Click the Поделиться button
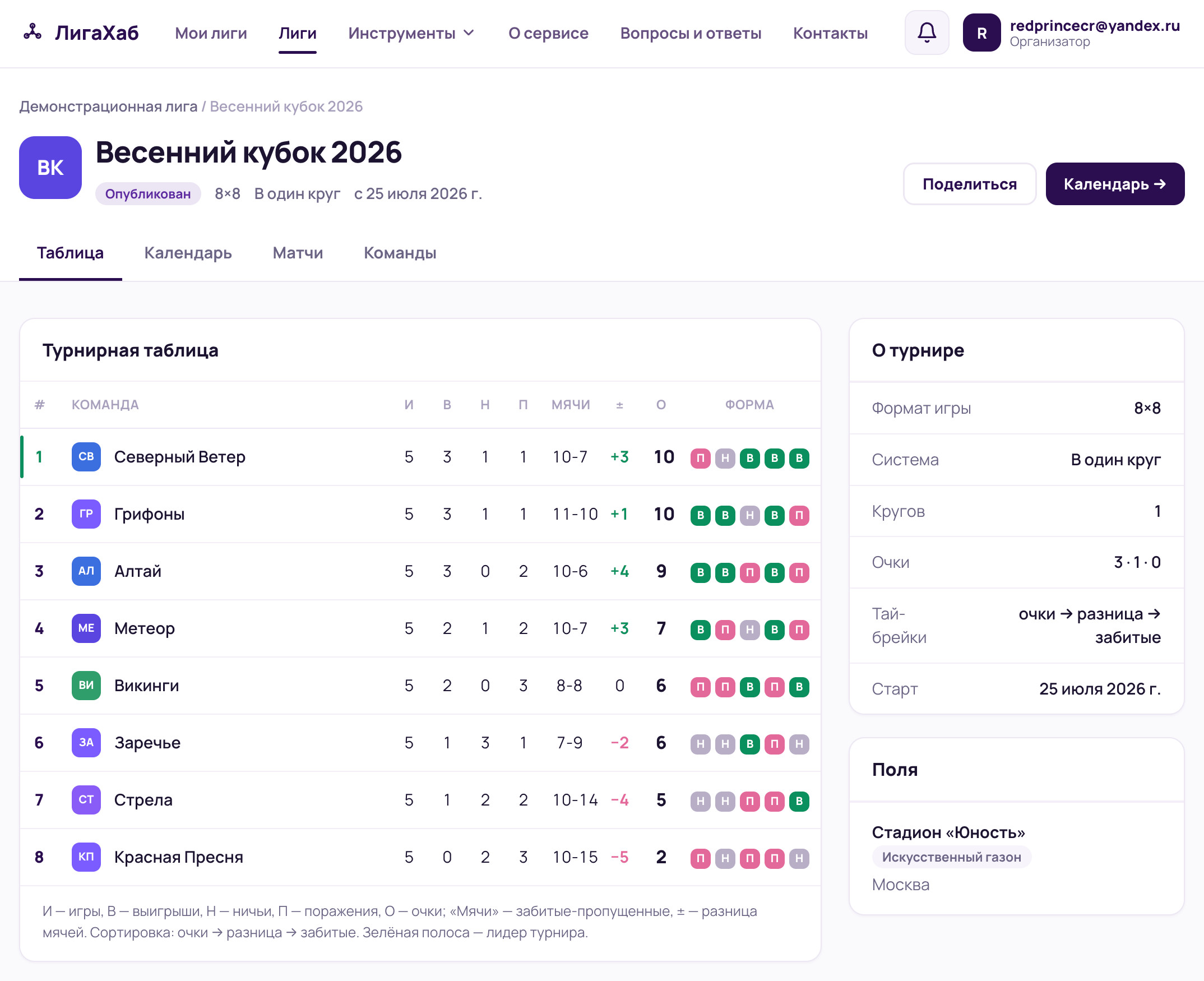The image size is (1204, 981). (970, 184)
